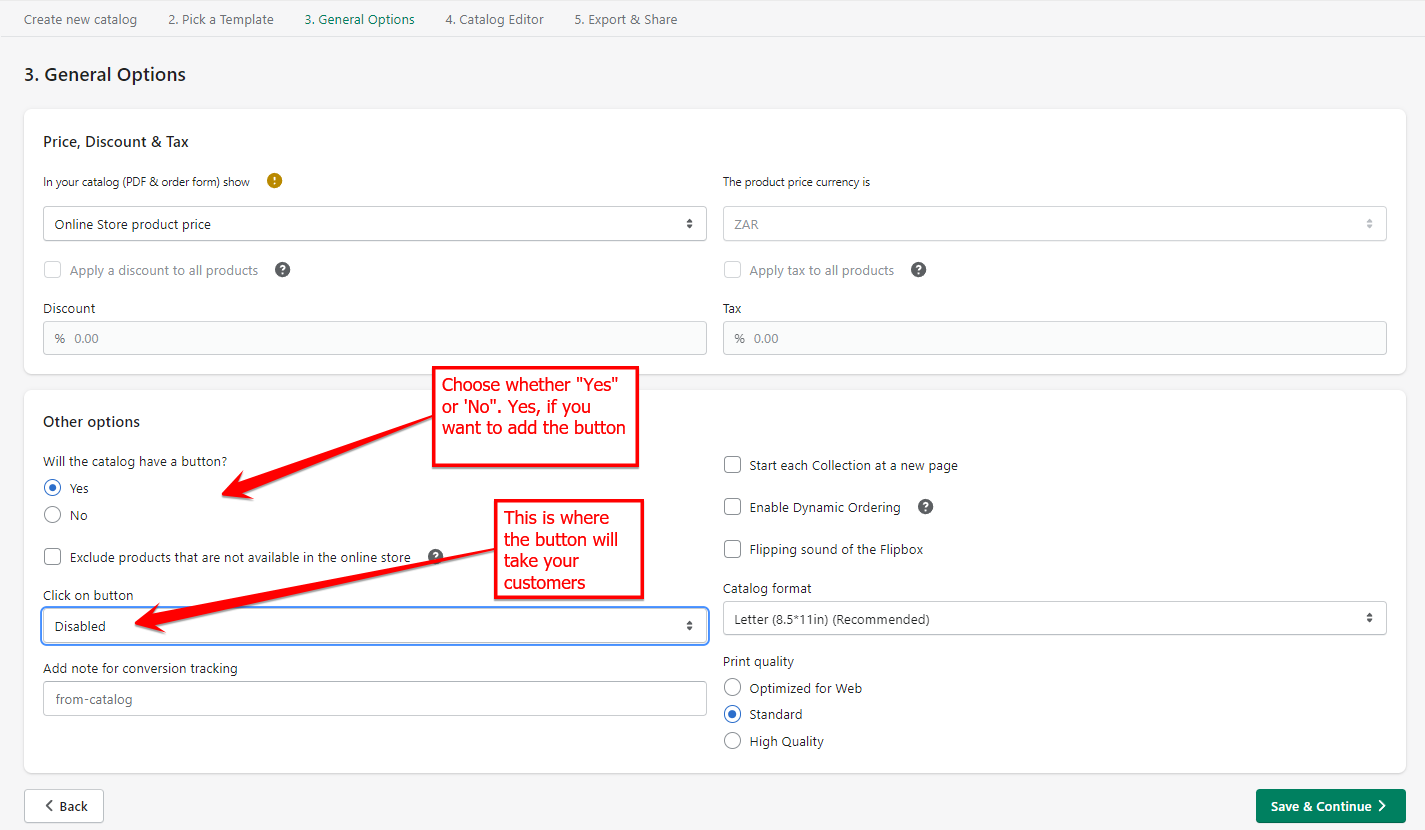Select No for catalog button
The height and width of the screenshot is (830, 1425).
tap(53, 515)
